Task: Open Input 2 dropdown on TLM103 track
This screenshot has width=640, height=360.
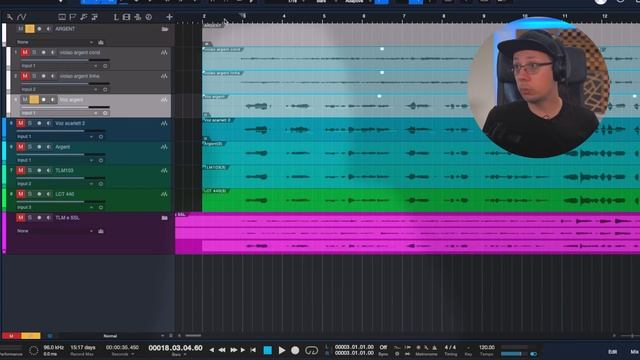Action: (x=55, y=184)
